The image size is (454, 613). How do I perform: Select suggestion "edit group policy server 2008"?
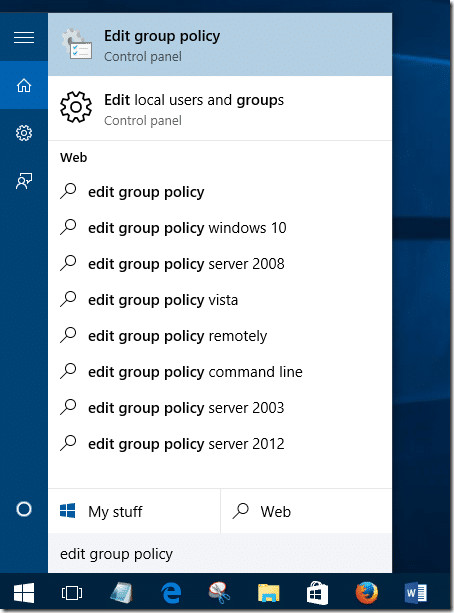click(x=220, y=264)
